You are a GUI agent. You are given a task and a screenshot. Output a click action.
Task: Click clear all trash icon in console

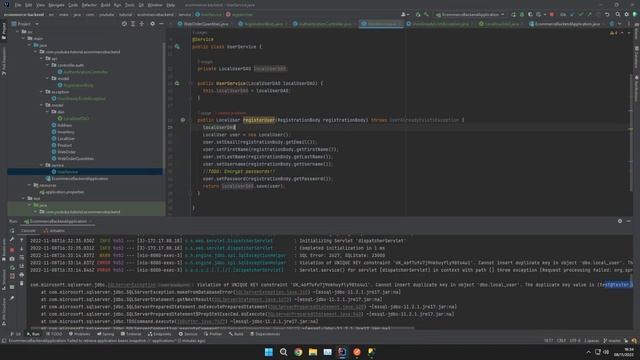[x=22, y=283]
